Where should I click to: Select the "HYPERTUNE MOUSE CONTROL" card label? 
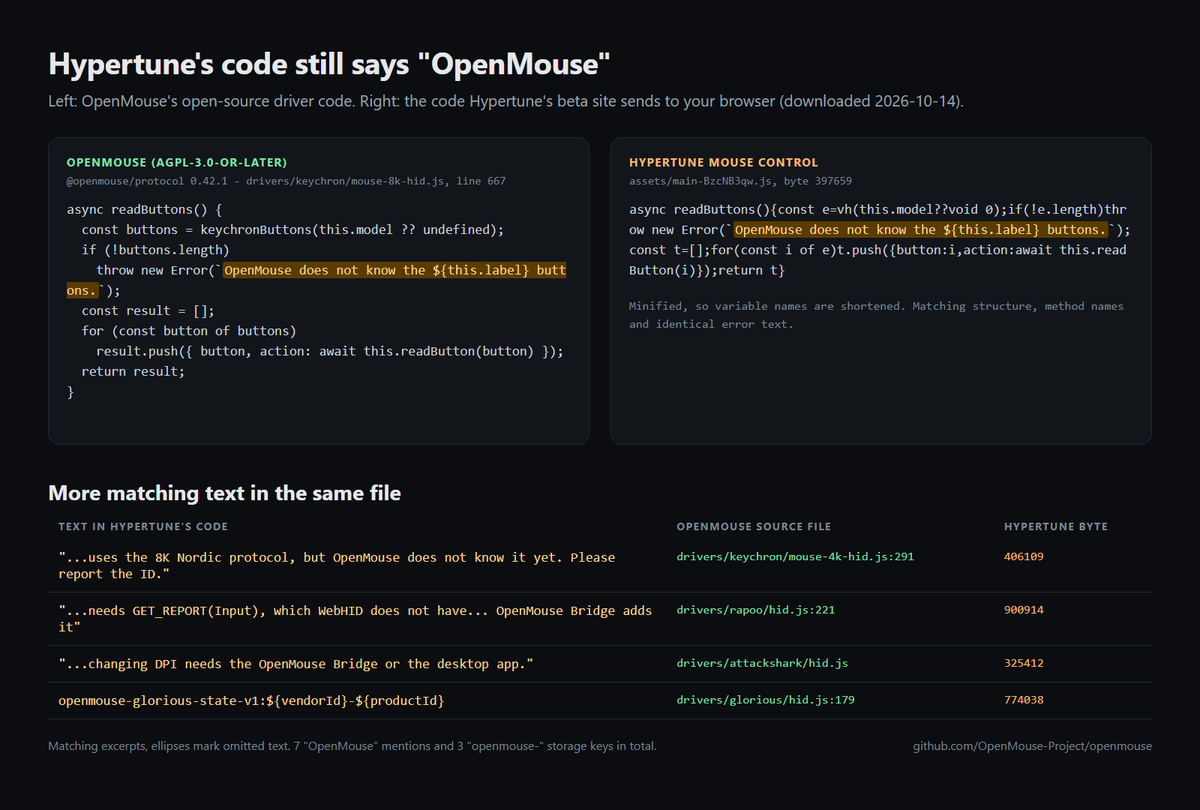point(723,162)
